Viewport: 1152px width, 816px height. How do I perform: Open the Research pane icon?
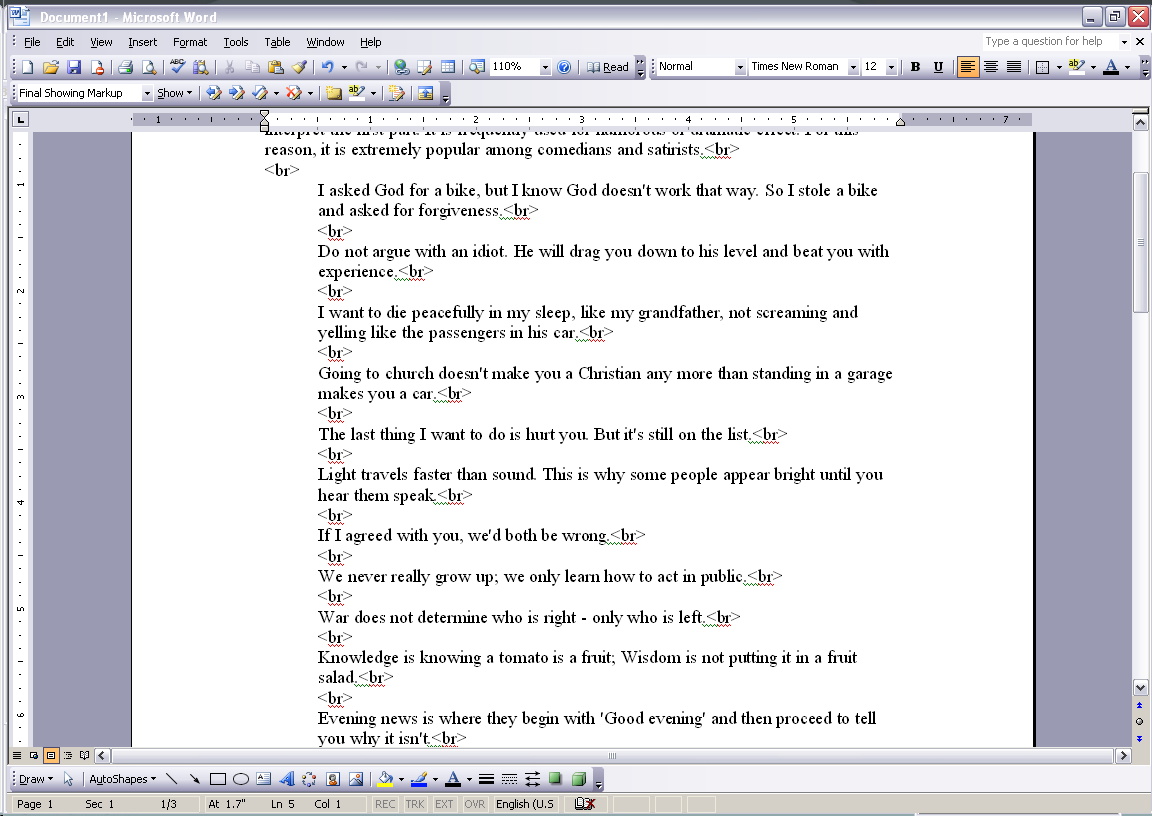point(200,67)
